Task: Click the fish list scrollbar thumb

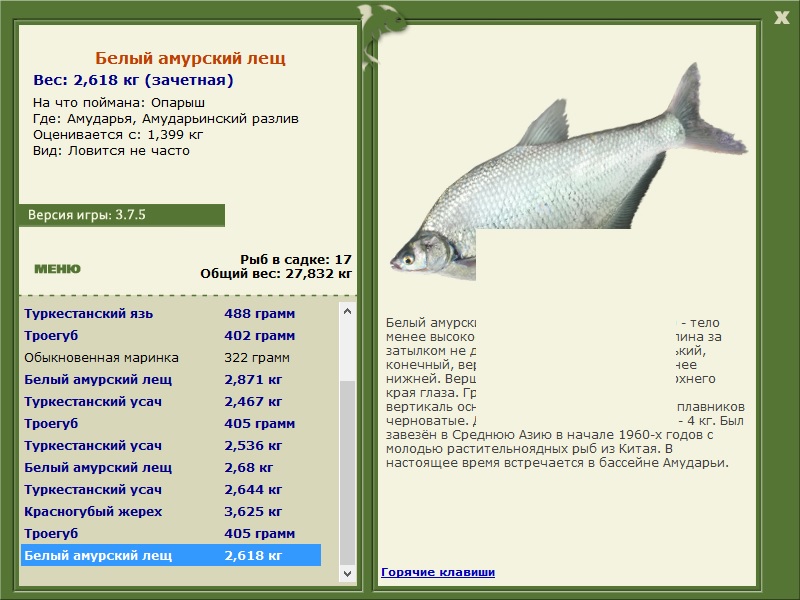Action: coord(347,473)
